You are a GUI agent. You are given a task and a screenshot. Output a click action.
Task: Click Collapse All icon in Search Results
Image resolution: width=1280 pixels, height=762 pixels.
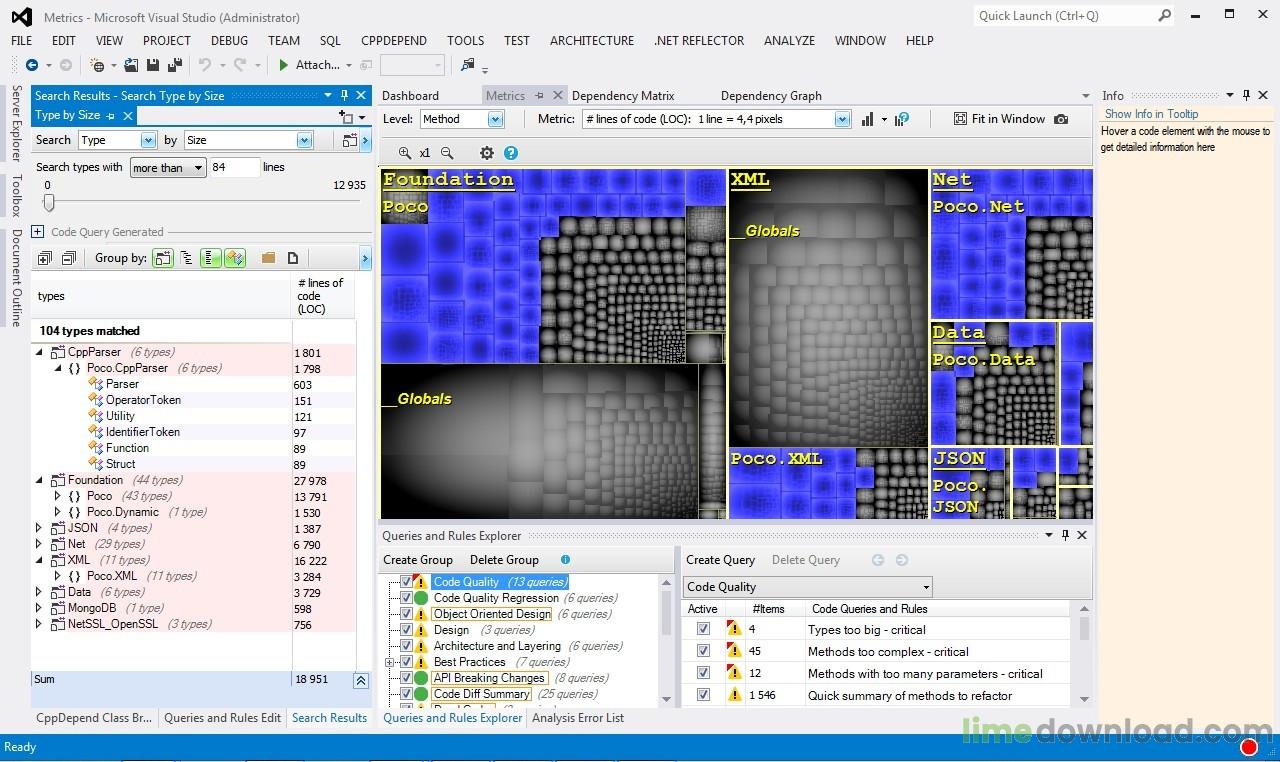click(68, 258)
